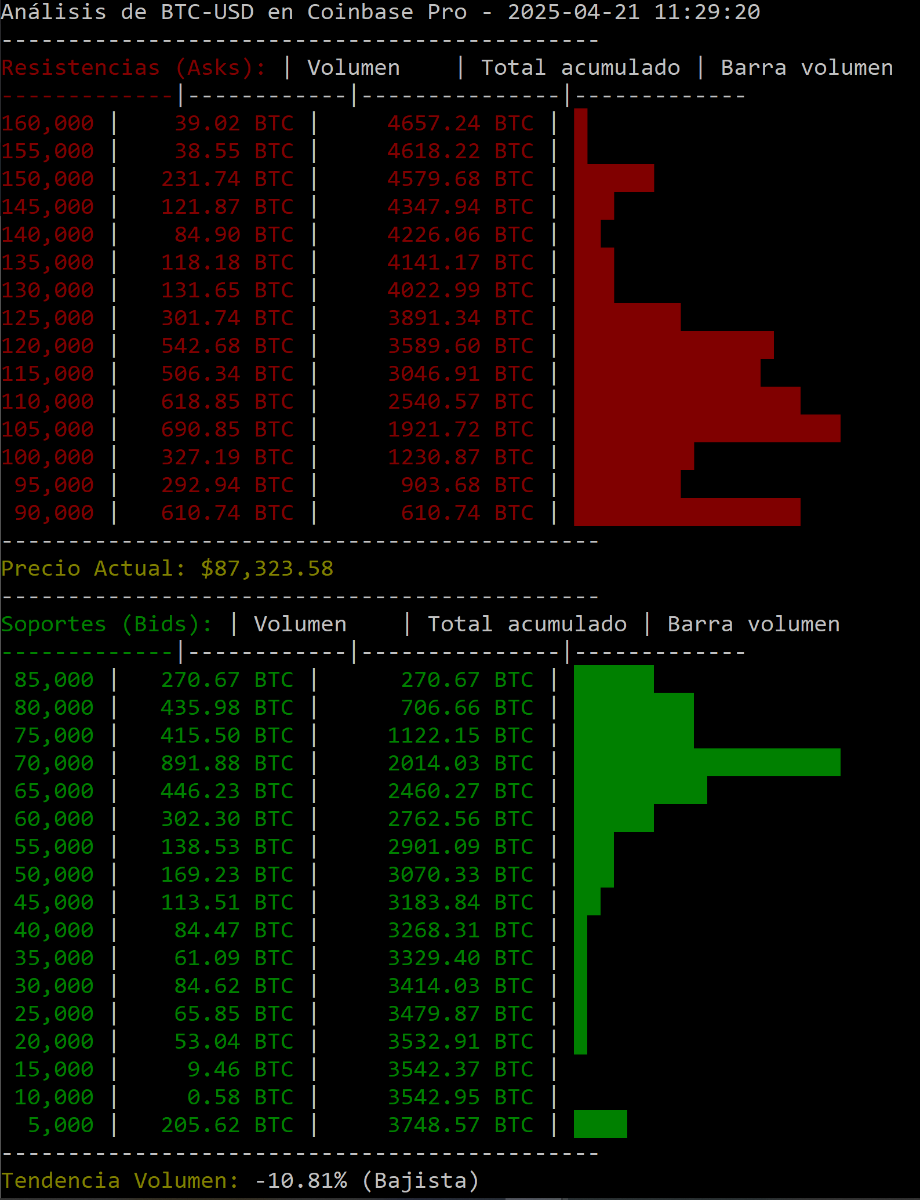Click the red volume bar for 150,000
The height and width of the screenshot is (1200, 920).
(x=613, y=178)
